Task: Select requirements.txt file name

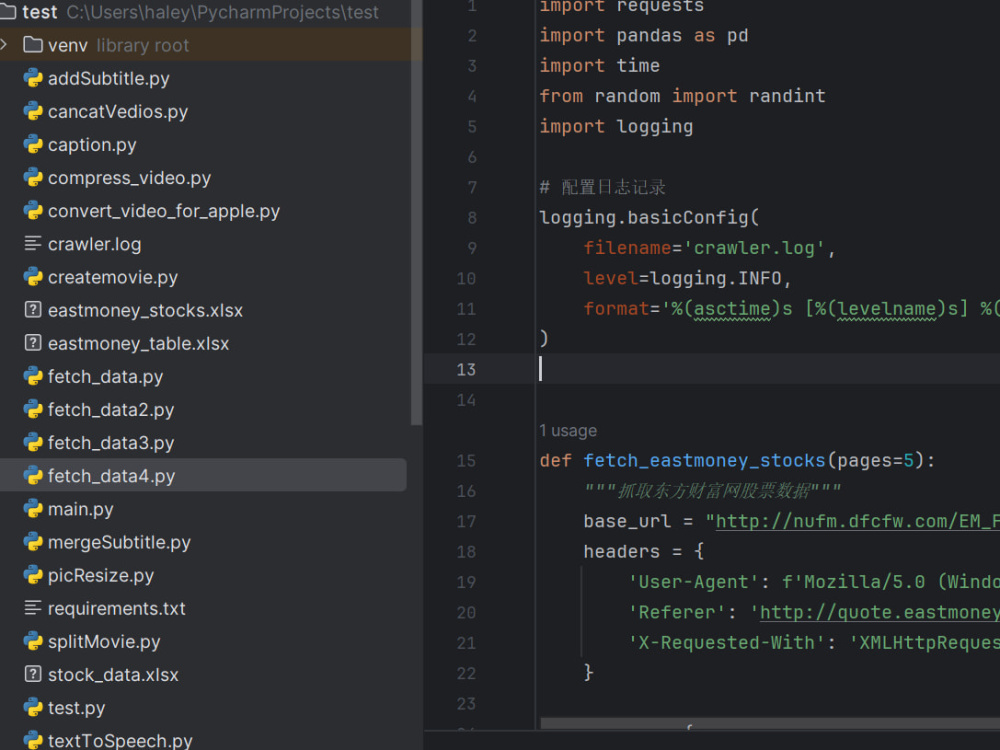Action: (117, 608)
